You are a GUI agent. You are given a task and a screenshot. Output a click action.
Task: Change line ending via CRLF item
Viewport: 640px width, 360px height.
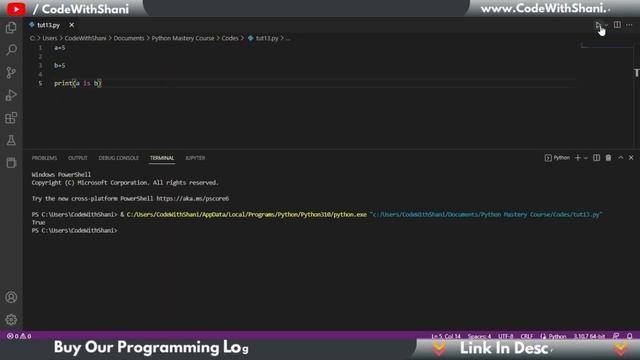coord(527,336)
